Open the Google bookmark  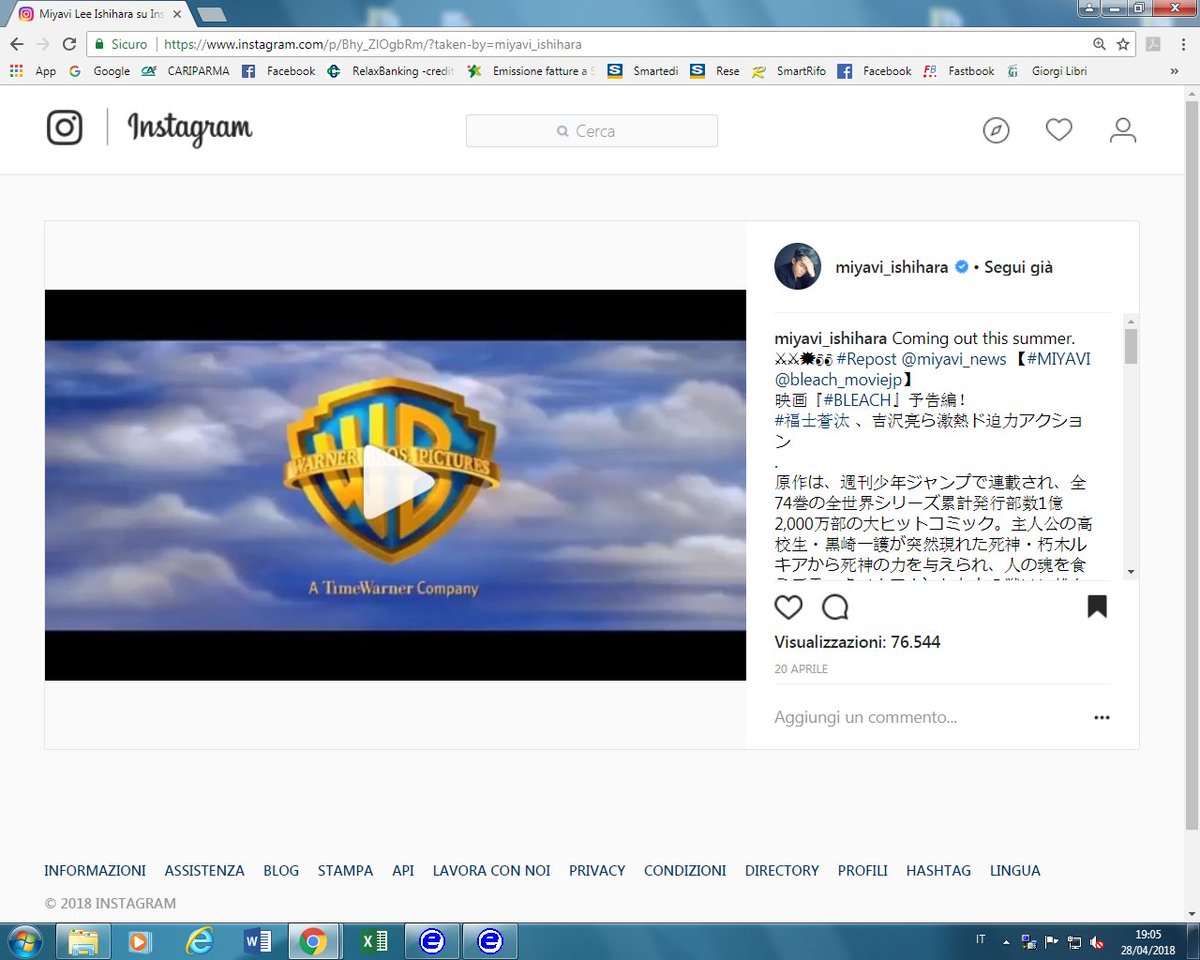coord(99,71)
